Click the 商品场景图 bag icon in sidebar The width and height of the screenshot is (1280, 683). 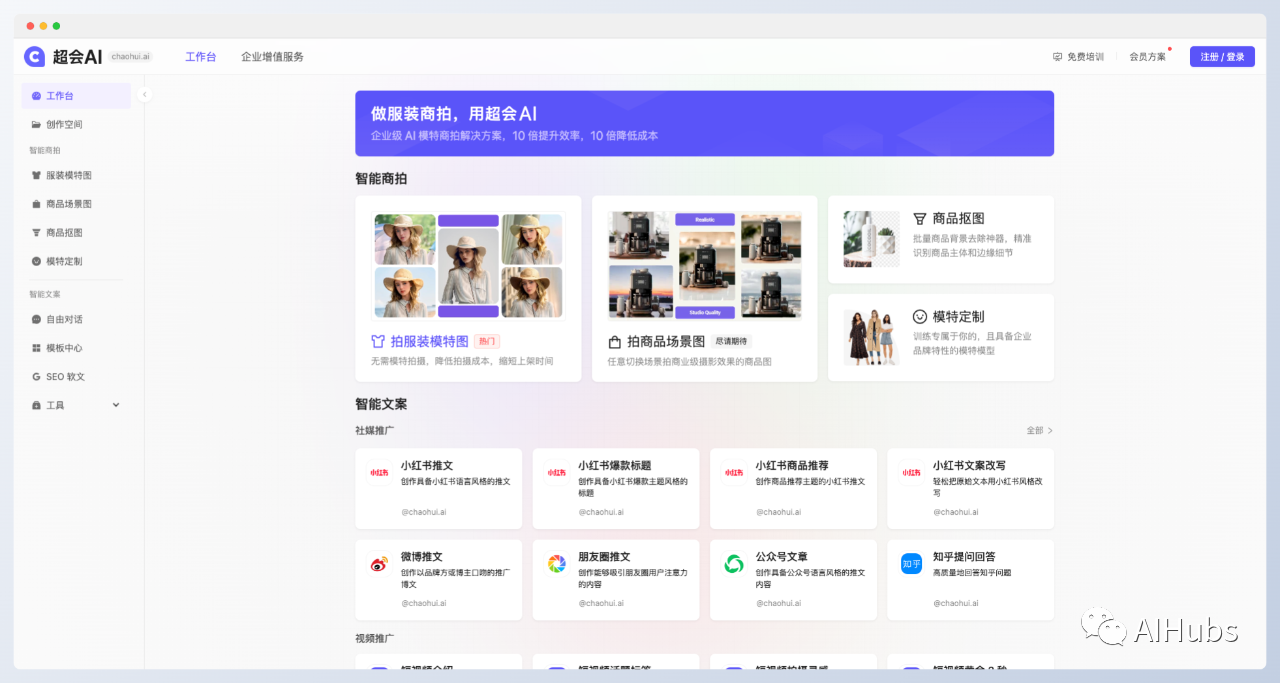point(36,204)
